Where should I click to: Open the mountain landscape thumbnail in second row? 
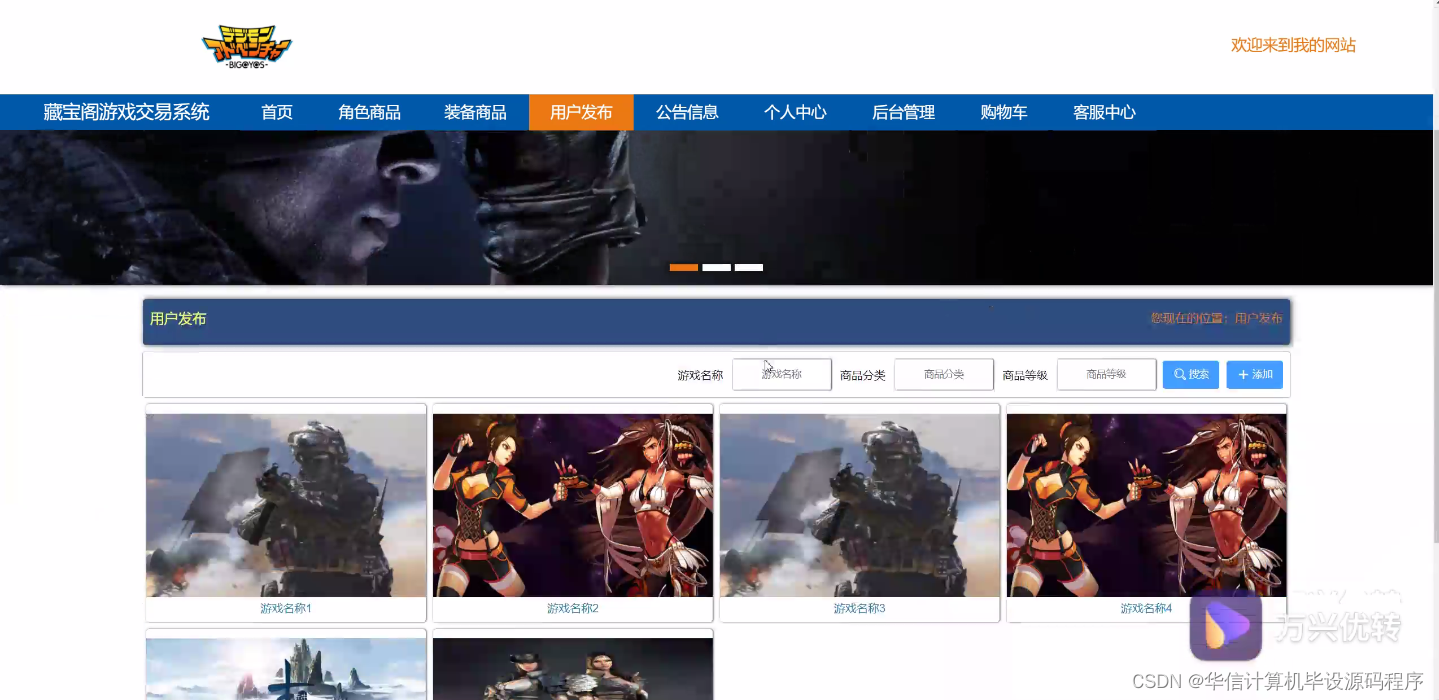pyautogui.click(x=286, y=669)
